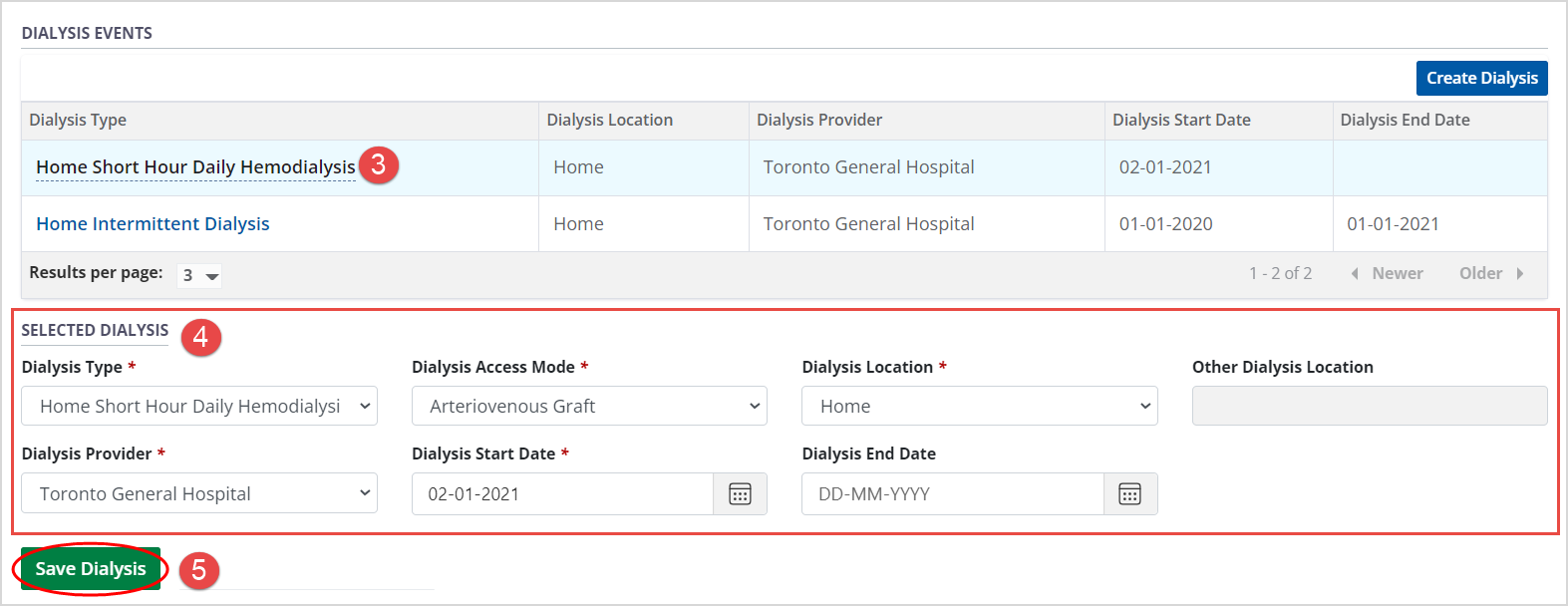The height and width of the screenshot is (606, 1568).
Task: Click the Dialysis End Date text field
Action: pos(952,494)
